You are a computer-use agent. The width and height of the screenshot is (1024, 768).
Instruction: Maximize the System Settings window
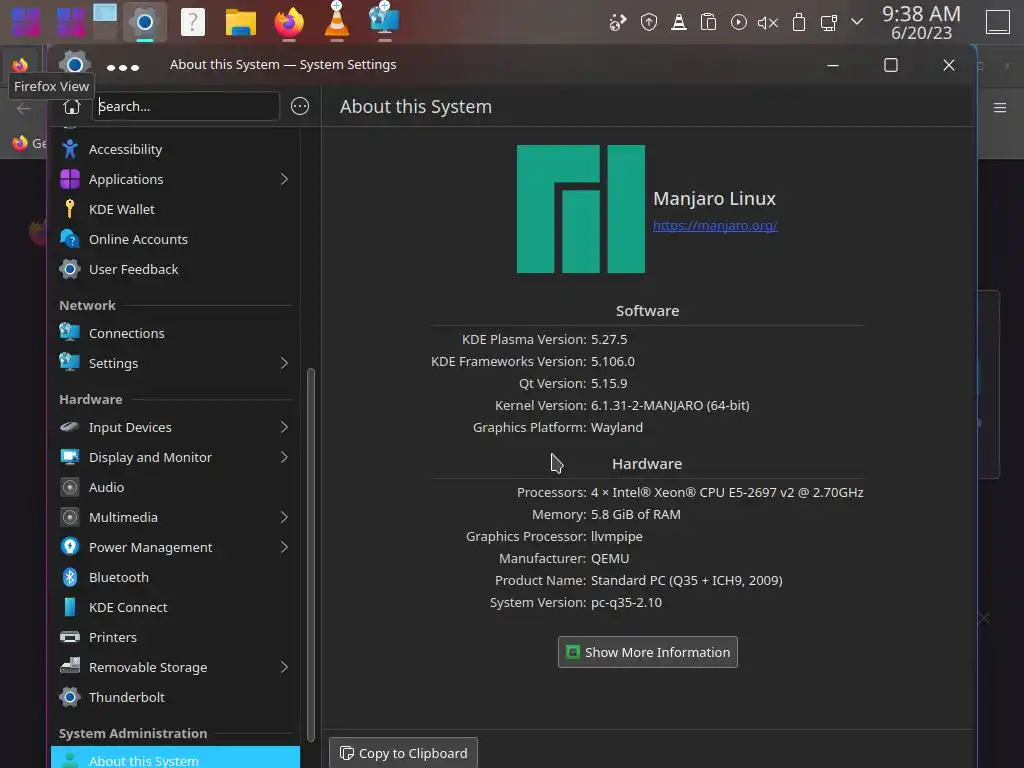click(x=891, y=65)
